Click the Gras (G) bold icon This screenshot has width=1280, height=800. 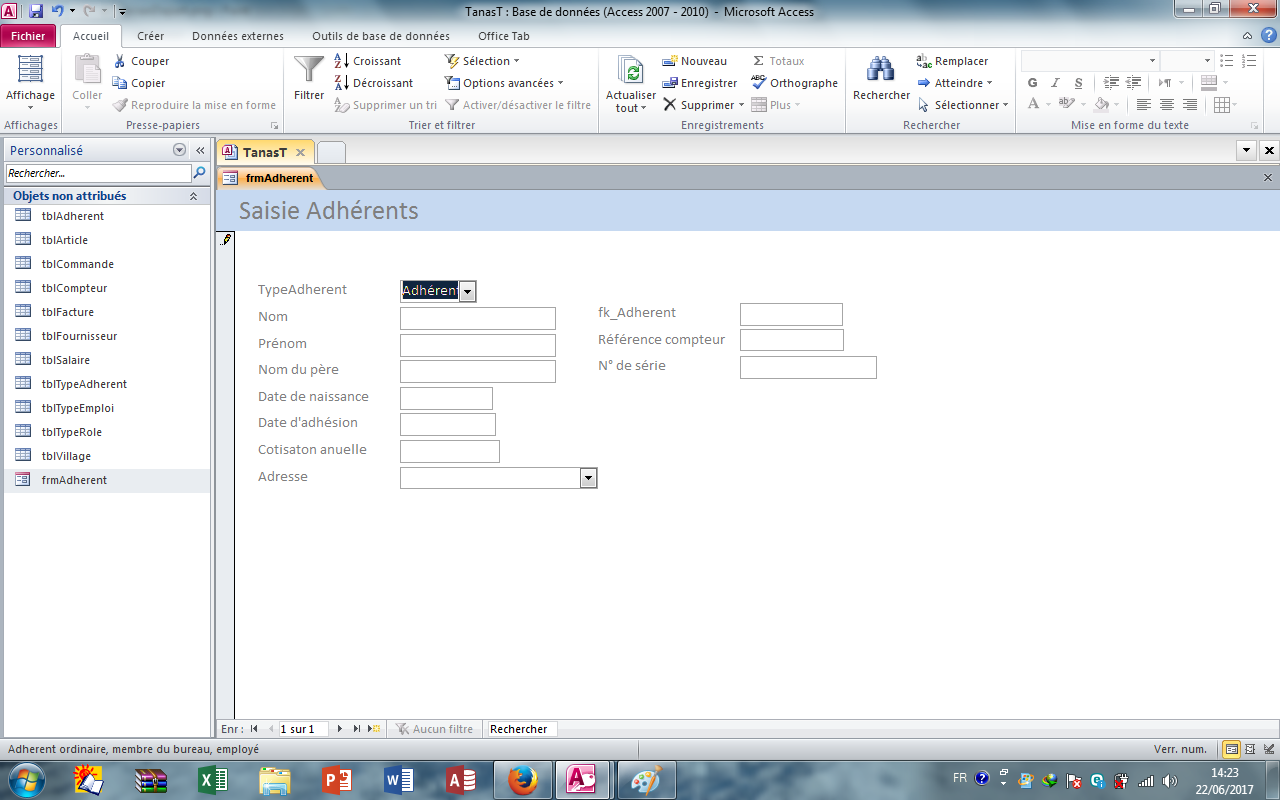[1033, 83]
